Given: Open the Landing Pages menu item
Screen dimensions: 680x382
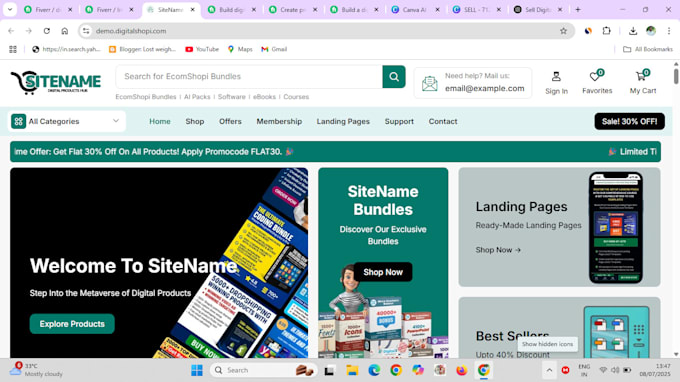Looking at the screenshot, I should coord(343,121).
